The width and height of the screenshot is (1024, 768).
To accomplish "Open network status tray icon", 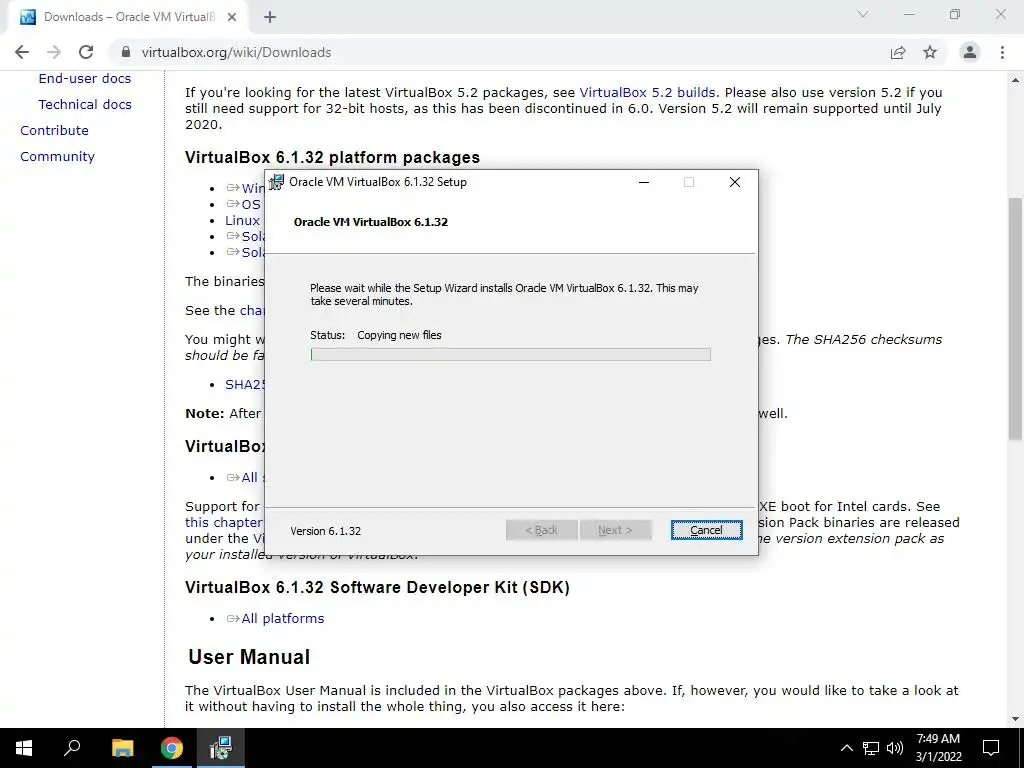I will point(871,748).
